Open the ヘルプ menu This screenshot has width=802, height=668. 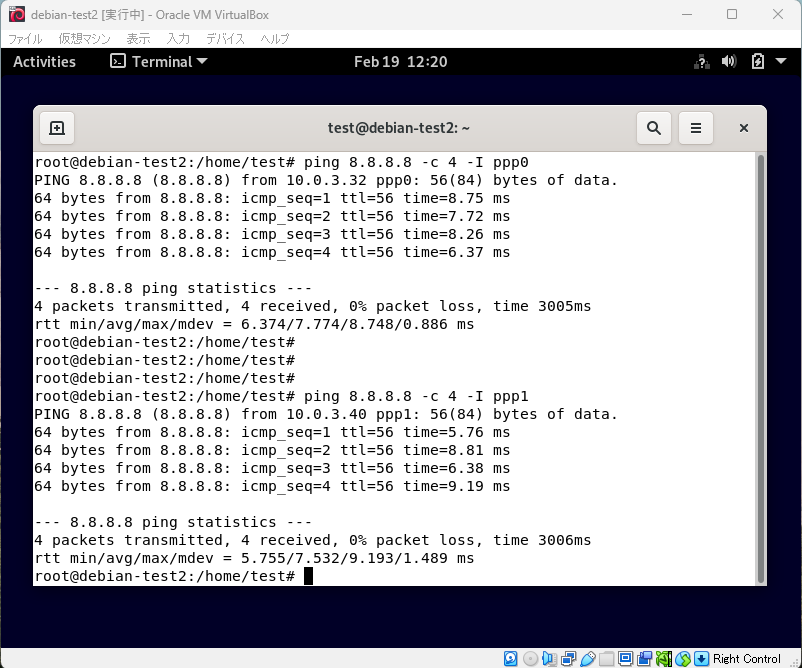[275, 39]
